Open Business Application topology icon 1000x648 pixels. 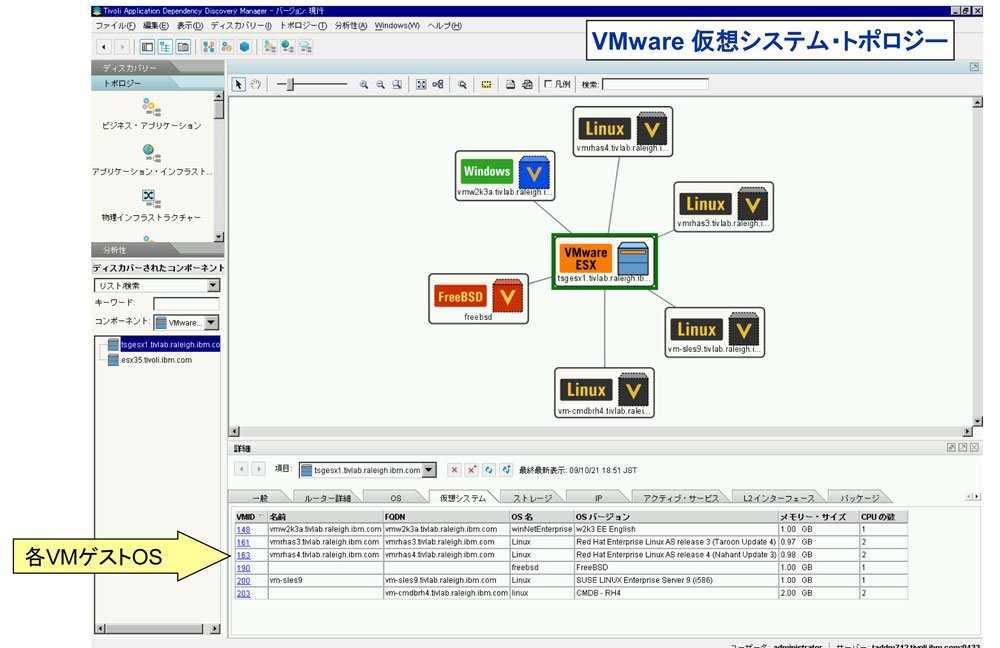(151, 107)
